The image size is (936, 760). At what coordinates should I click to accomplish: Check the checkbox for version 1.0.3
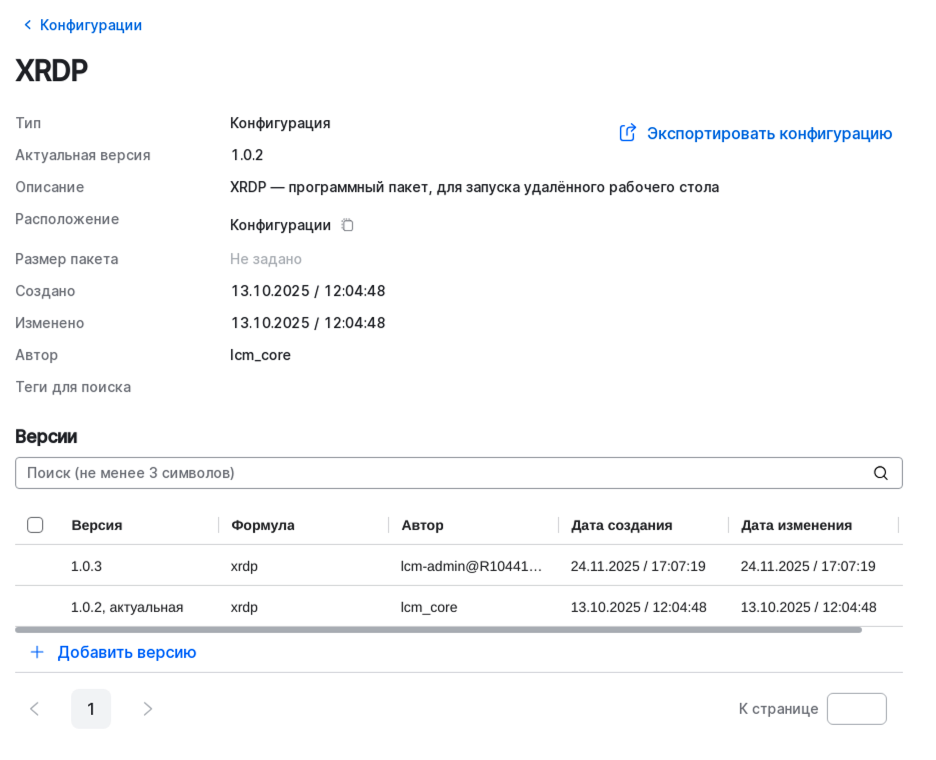click(36, 566)
